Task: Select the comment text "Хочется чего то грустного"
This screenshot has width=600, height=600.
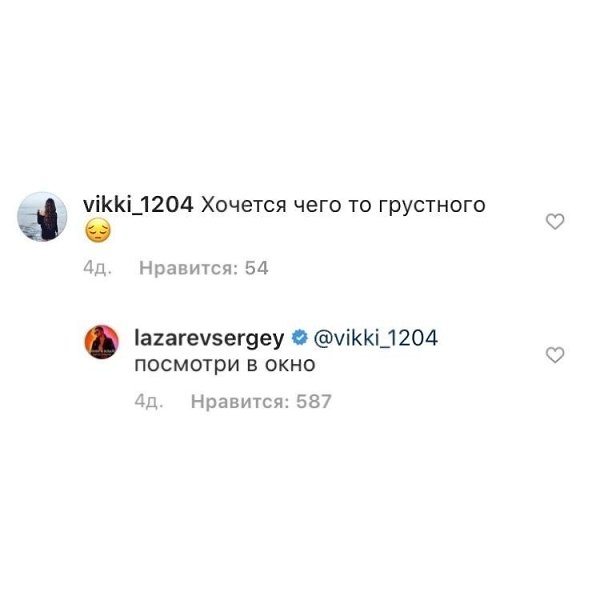Action: (x=343, y=205)
